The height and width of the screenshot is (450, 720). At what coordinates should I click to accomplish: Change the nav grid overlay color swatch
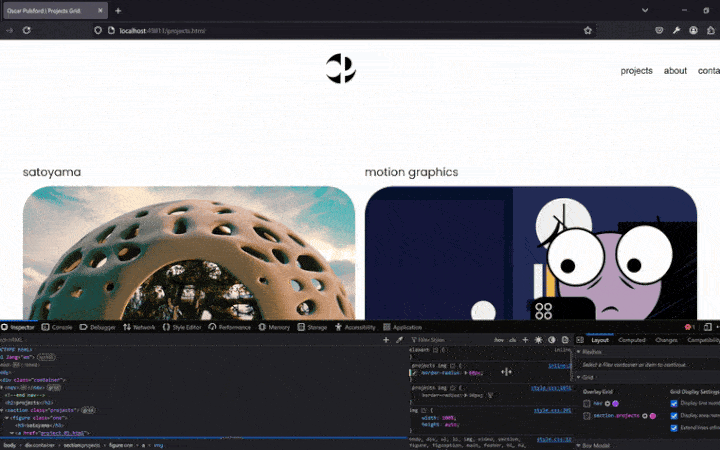615,404
